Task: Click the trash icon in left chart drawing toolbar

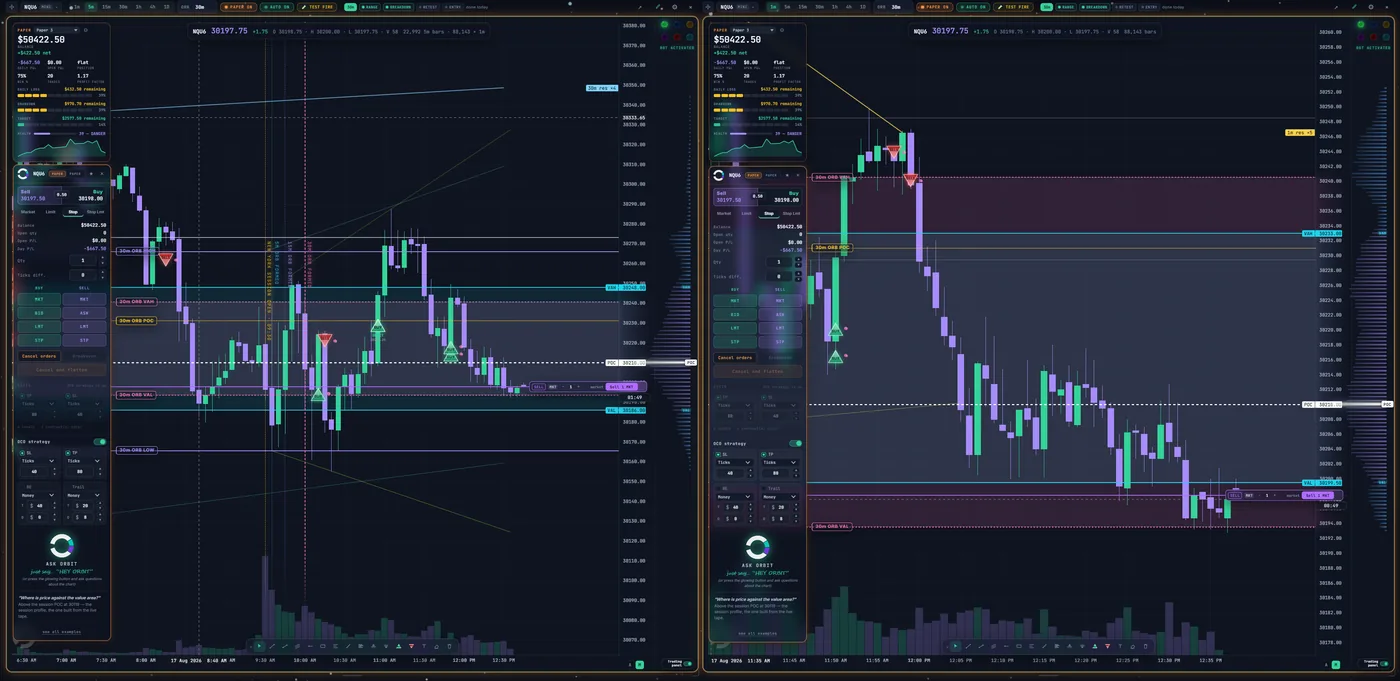Action: point(449,646)
